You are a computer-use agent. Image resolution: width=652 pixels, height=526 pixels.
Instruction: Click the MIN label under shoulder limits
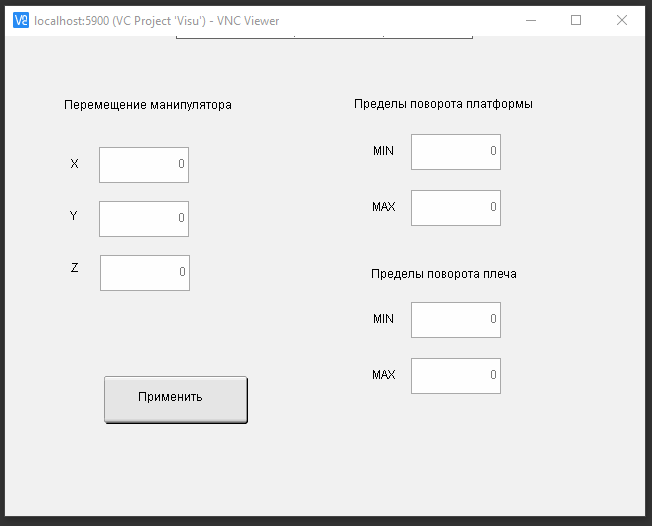click(383, 319)
